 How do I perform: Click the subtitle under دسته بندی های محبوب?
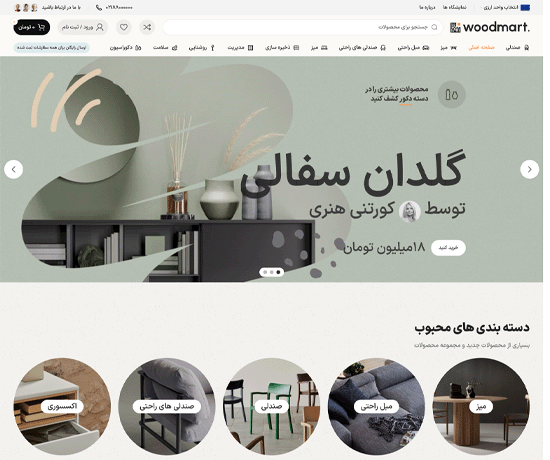pyautogui.click(x=472, y=345)
